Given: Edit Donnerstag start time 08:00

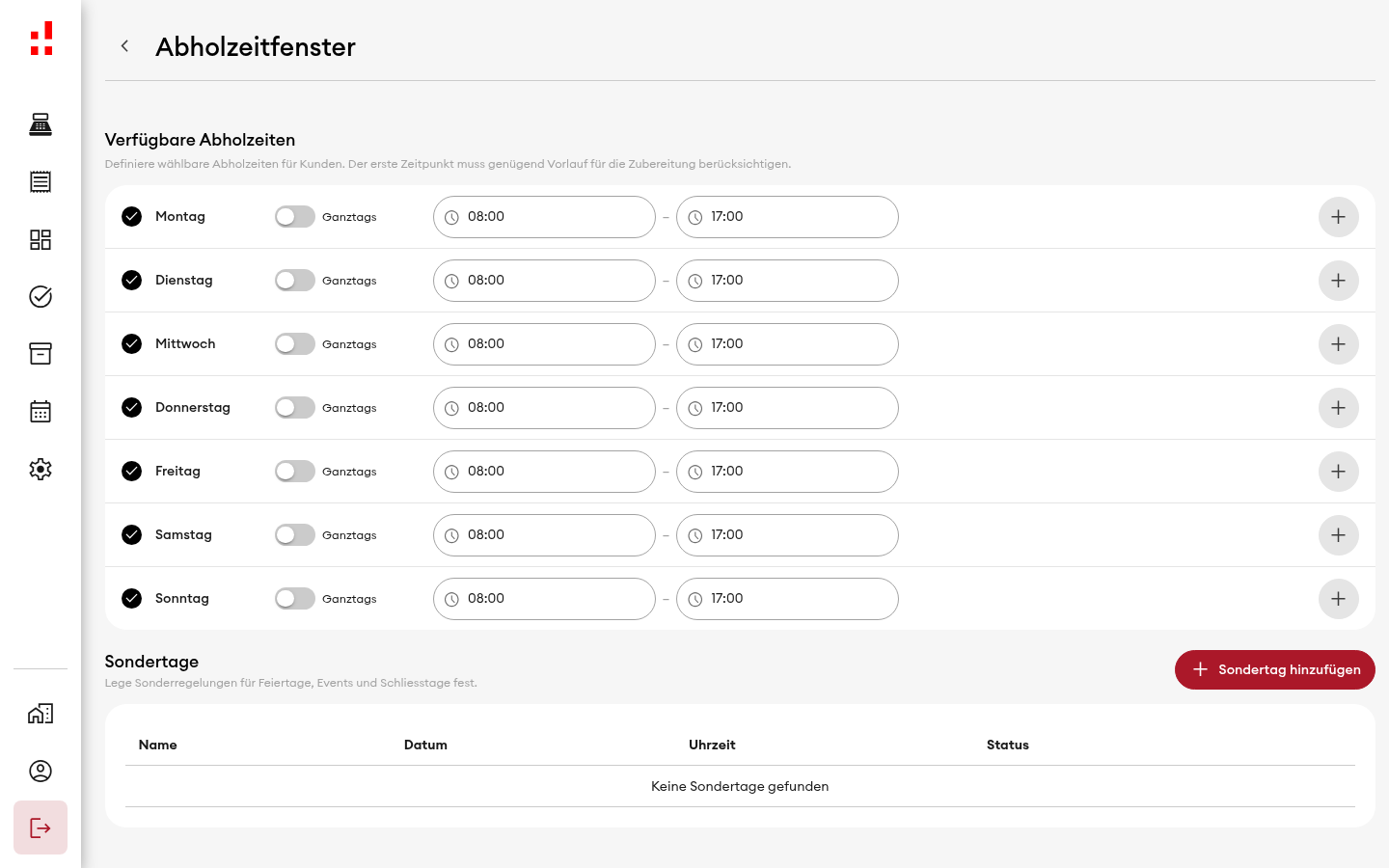Looking at the screenshot, I should tap(544, 408).
